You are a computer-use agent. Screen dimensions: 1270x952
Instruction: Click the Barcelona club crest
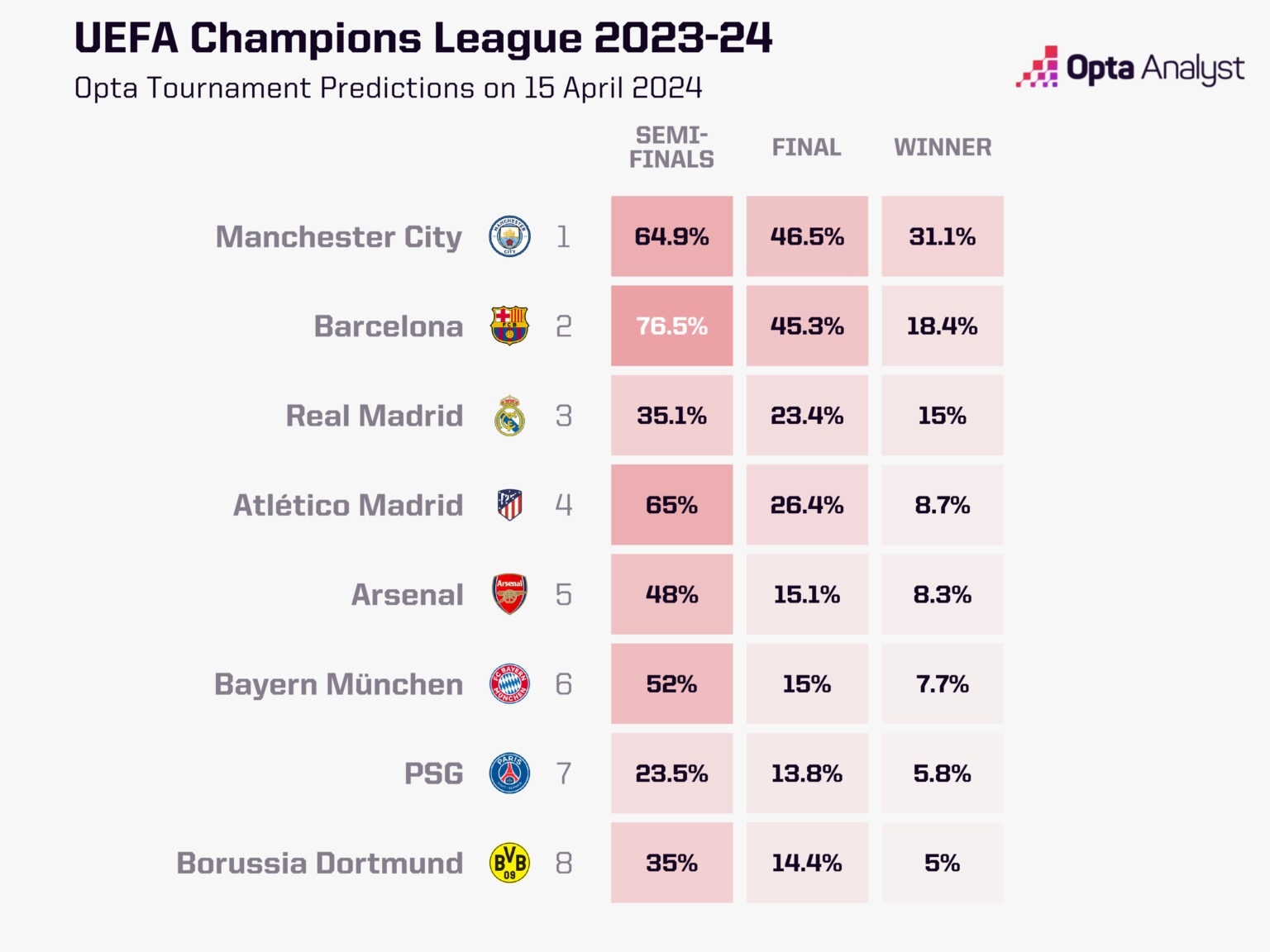coord(509,326)
